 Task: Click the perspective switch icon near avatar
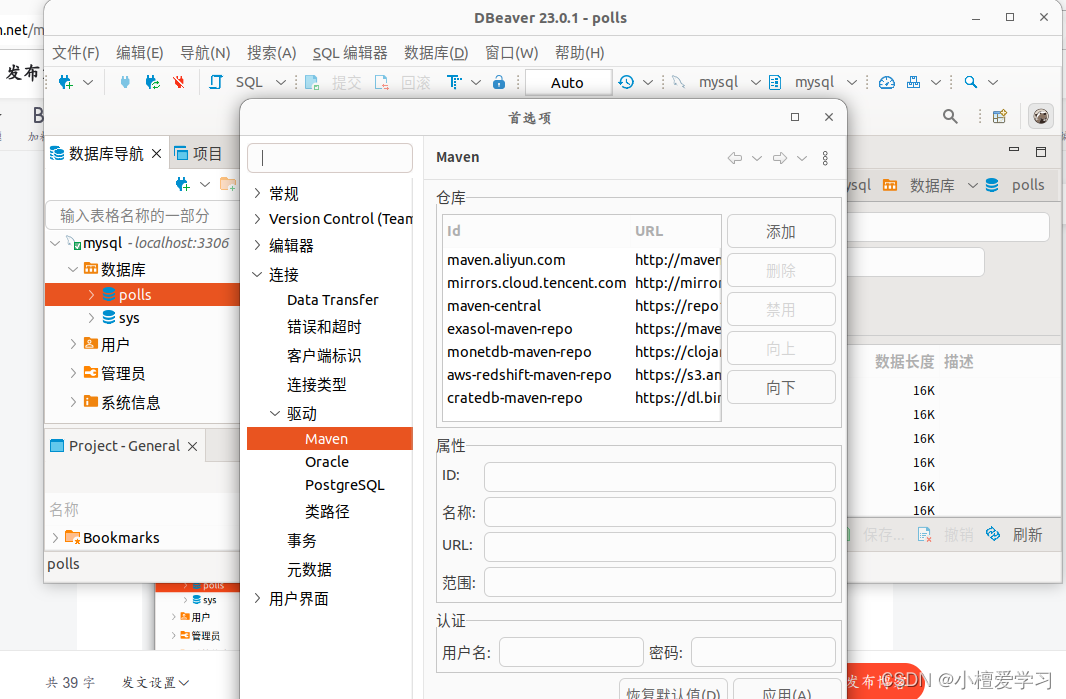tap(999, 116)
